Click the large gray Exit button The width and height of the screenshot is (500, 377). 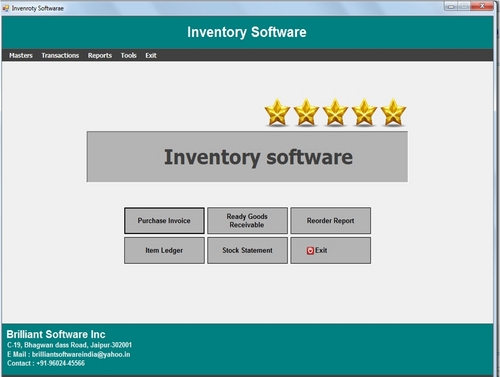pyautogui.click(x=330, y=250)
